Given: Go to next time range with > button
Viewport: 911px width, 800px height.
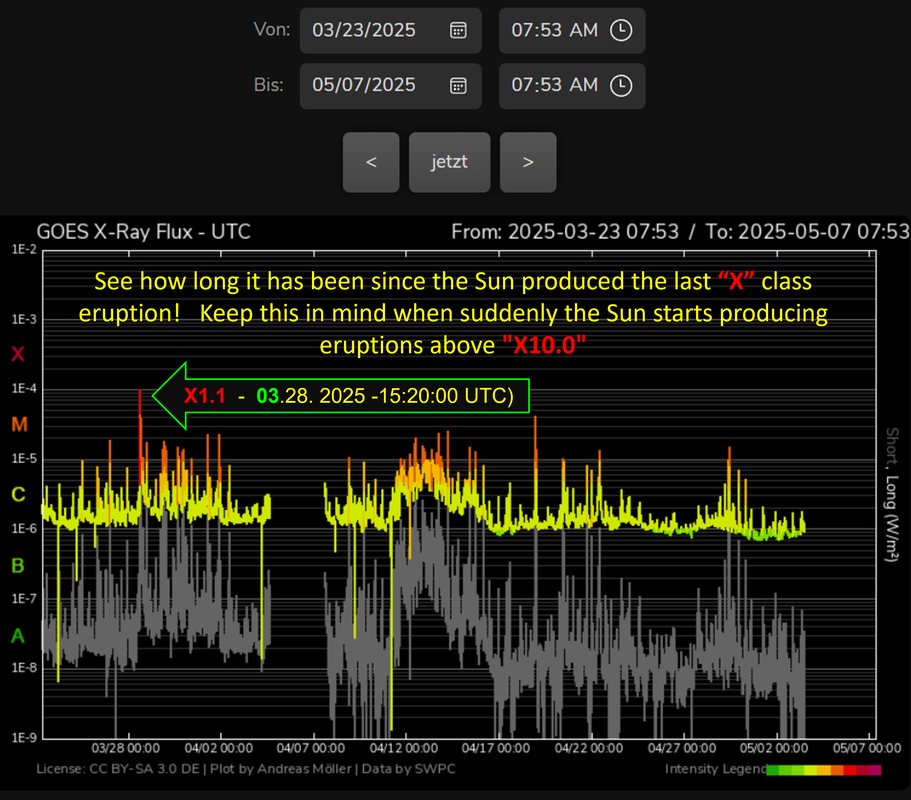Looking at the screenshot, I should click(x=528, y=162).
